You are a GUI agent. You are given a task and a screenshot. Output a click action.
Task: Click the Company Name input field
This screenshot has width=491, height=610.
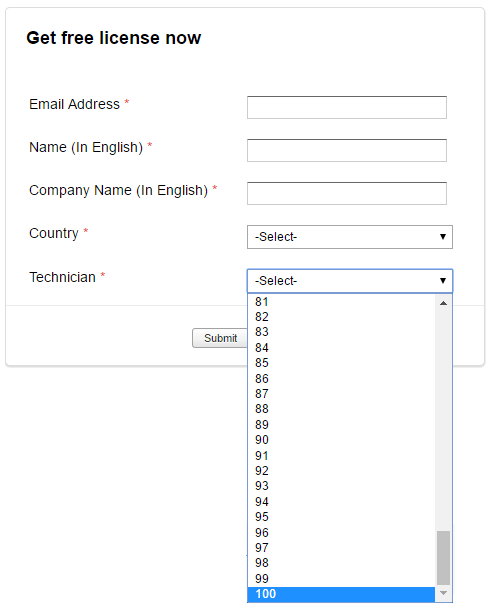point(347,193)
